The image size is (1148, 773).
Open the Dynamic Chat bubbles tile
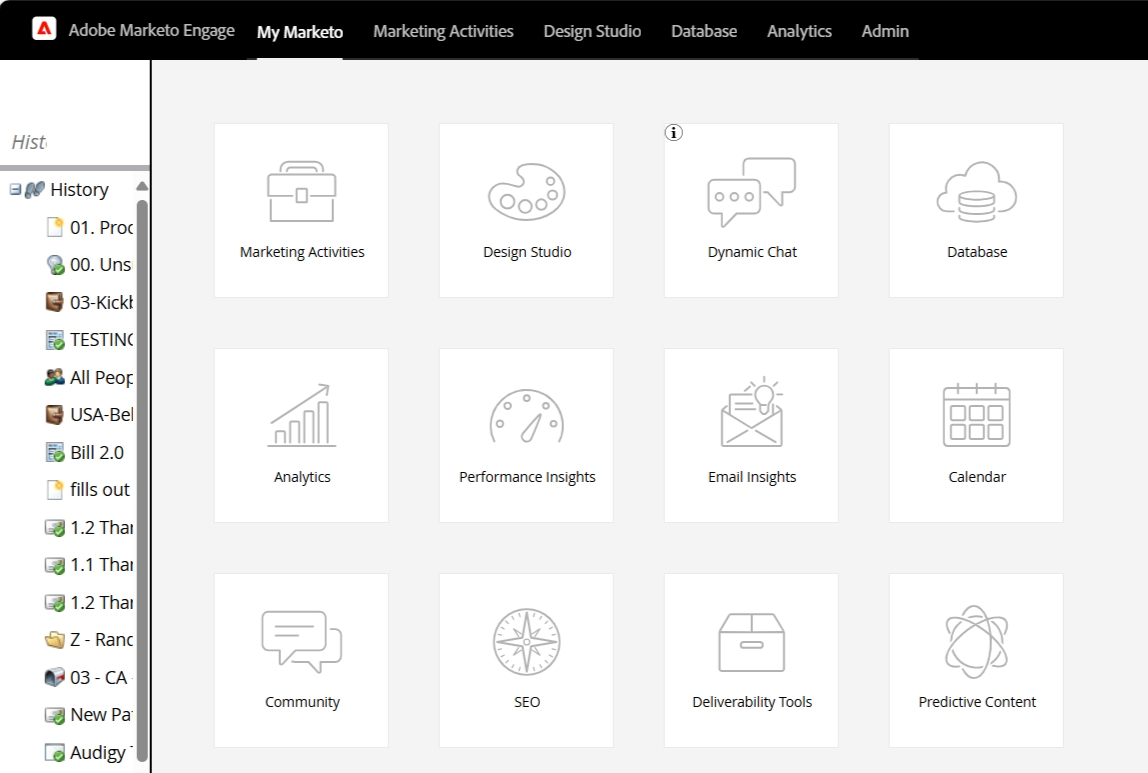pos(751,210)
